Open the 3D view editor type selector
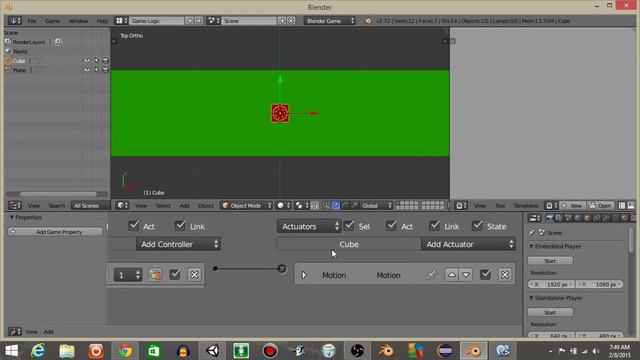Image resolution: width=640 pixels, height=360 pixels. point(122,205)
